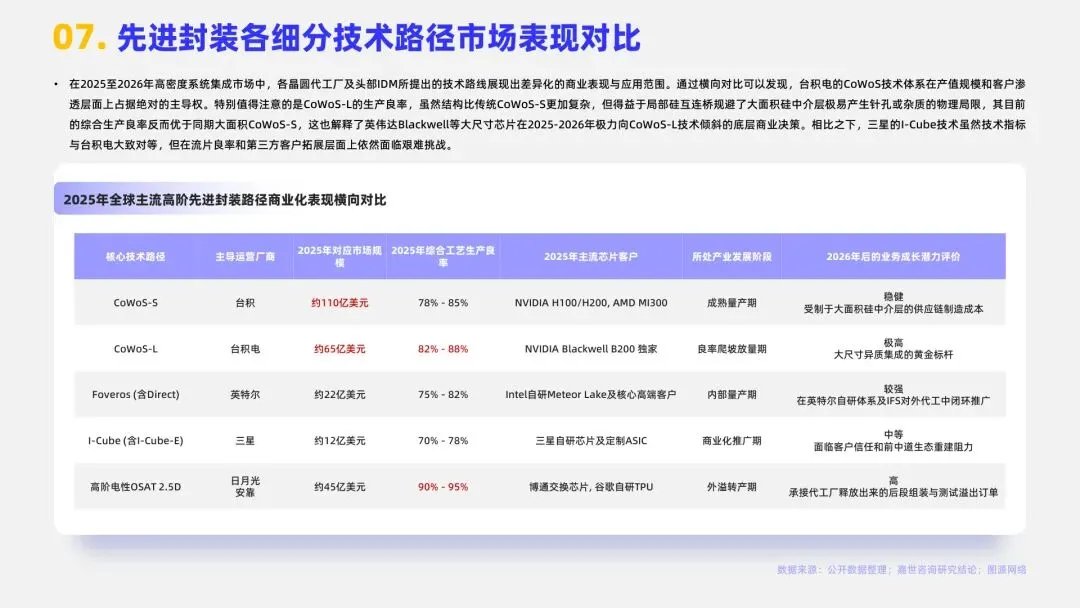Click column header 所处产业发展阶段

pos(731,257)
